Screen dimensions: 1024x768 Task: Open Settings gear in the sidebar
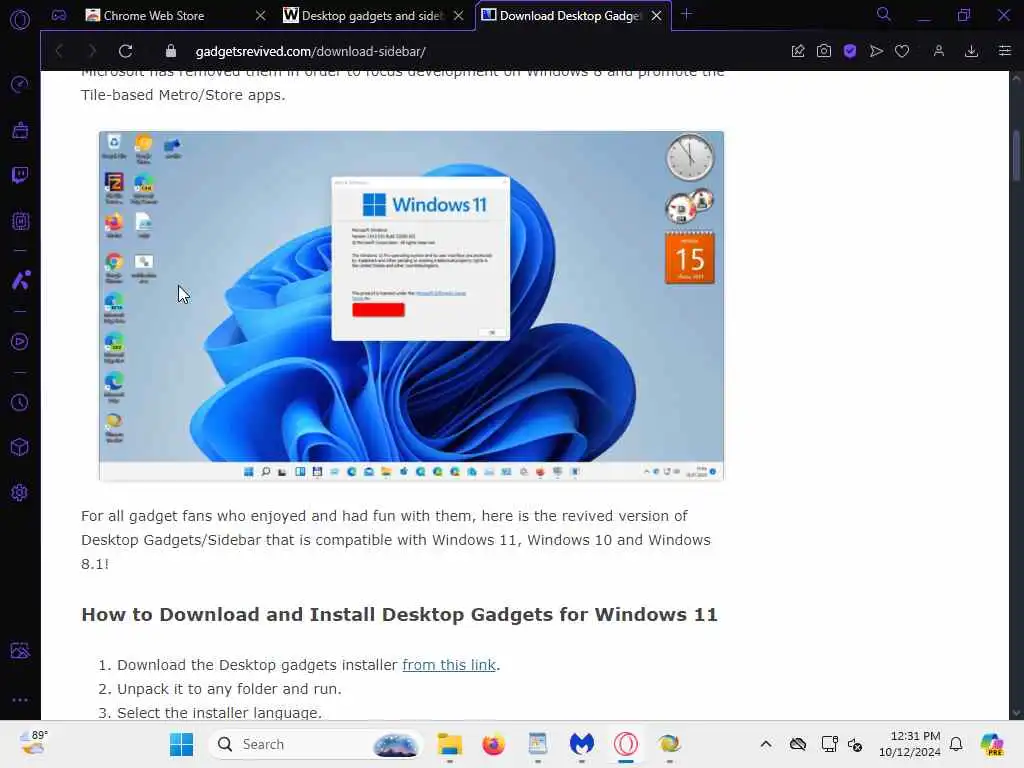pyautogui.click(x=20, y=492)
